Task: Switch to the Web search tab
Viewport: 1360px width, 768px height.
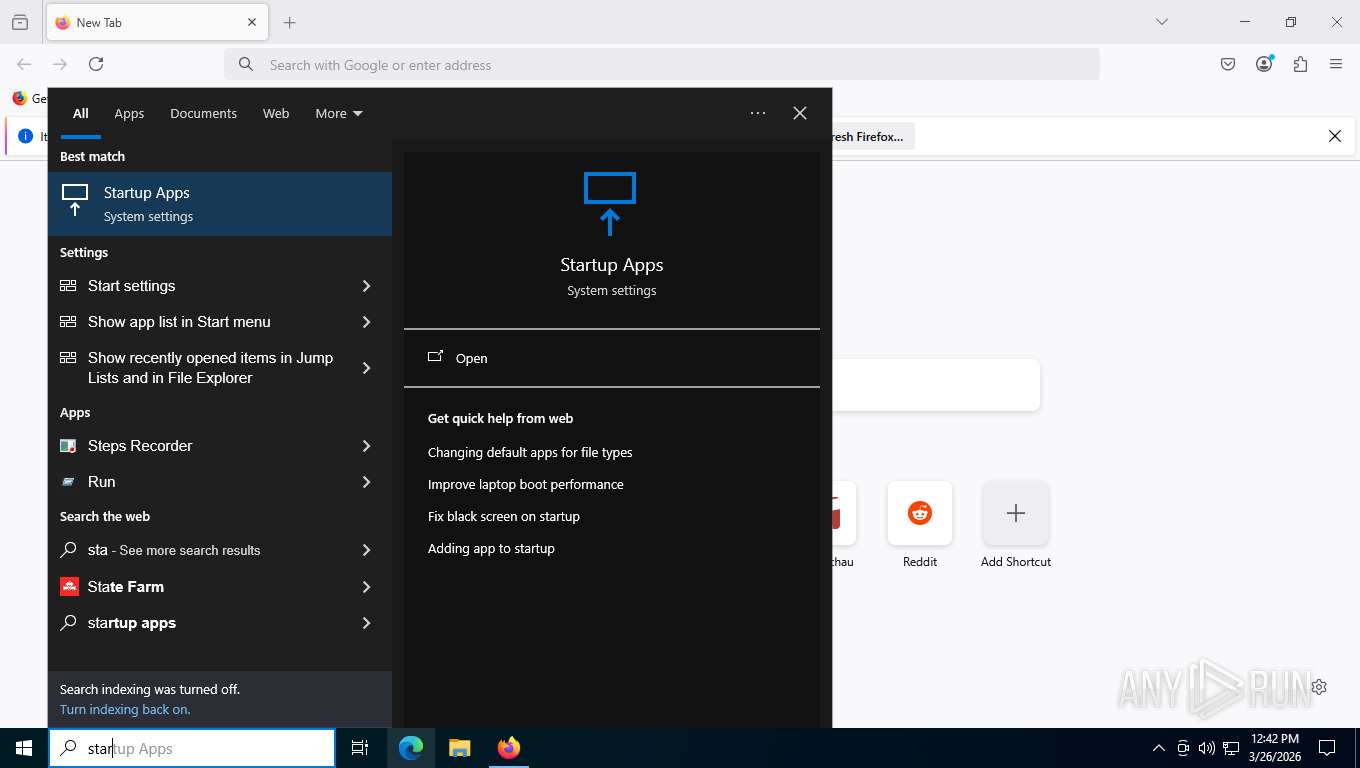Action: coord(276,113)
